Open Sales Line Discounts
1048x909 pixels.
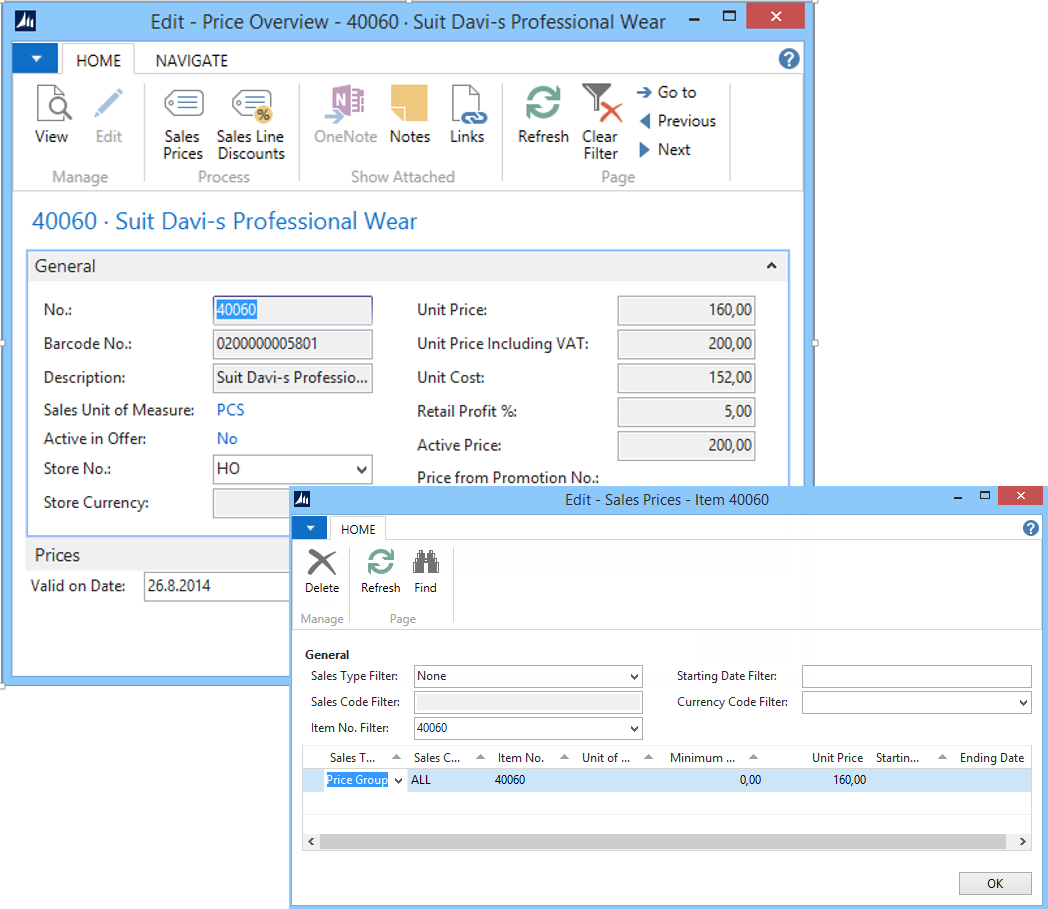pyautogui.click(x=251, y=123)
